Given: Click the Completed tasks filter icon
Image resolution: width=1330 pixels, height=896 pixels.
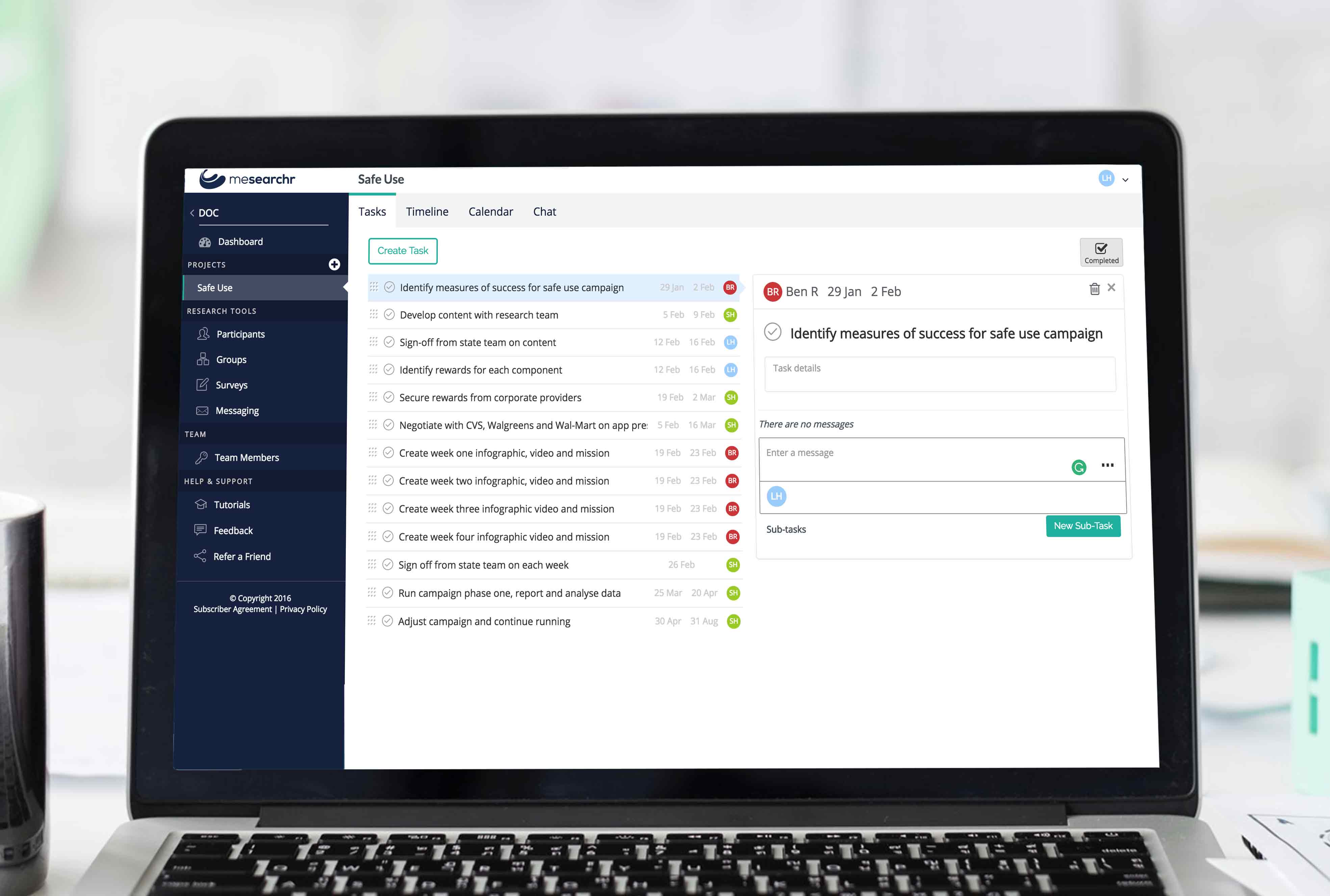Looking at the screenshot, I should 1101,252.
